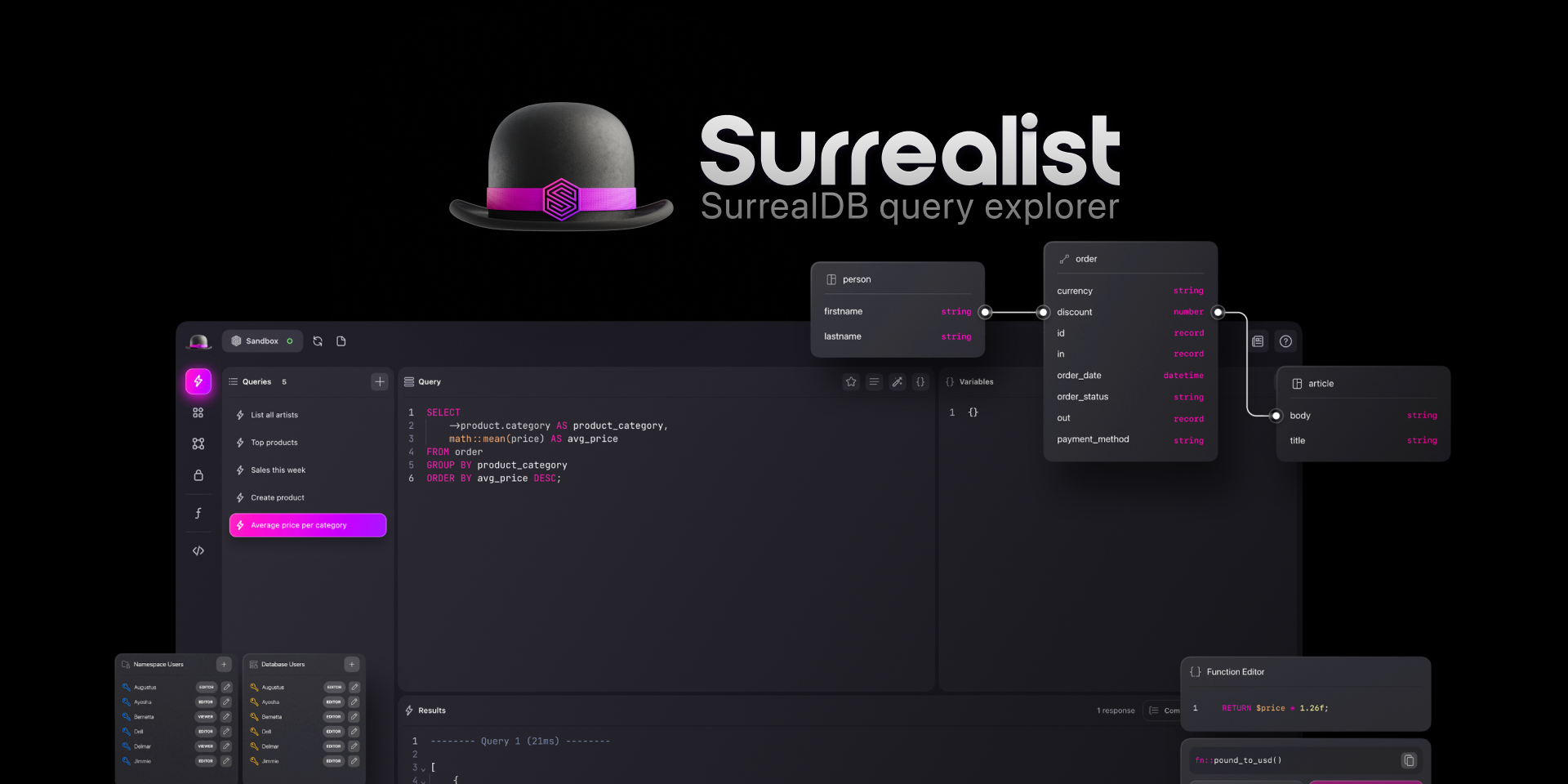Image resolution: width=1568 pixels, height=784 pixels.
Task: Click the discount output connector on order
Action: [1218, 312]
